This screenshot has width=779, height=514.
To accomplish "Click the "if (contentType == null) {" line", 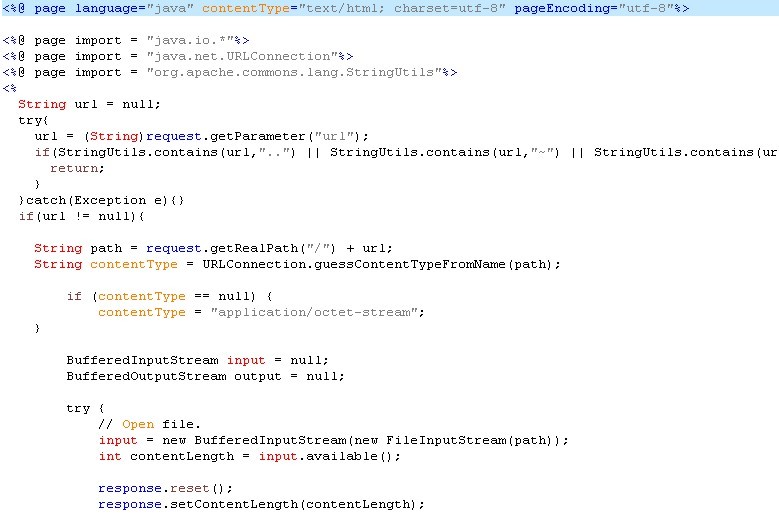I will (x=169, y=296).
